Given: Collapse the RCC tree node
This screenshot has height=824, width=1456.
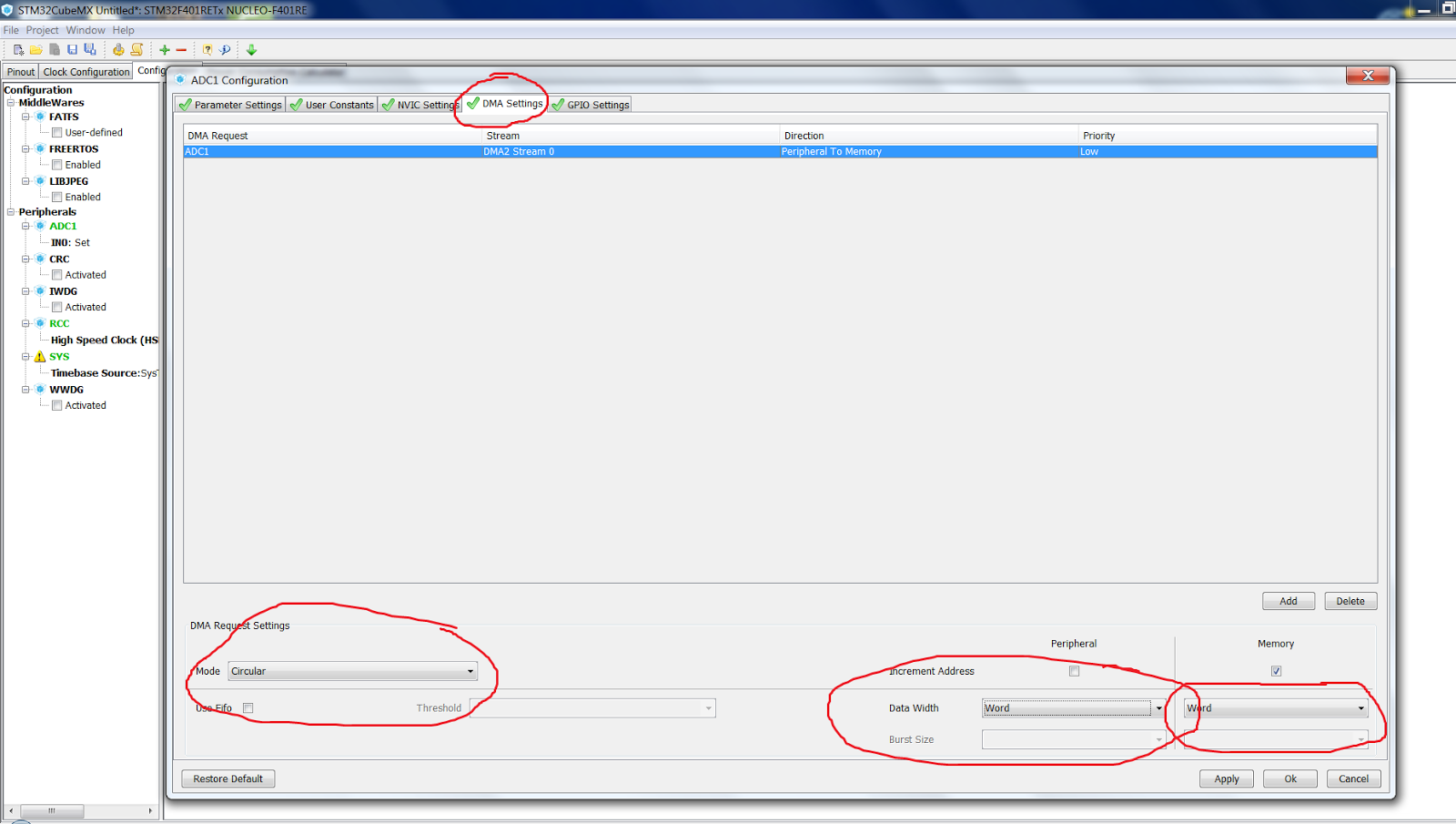Looking at the screenshot, I should [x=25, y=323].
